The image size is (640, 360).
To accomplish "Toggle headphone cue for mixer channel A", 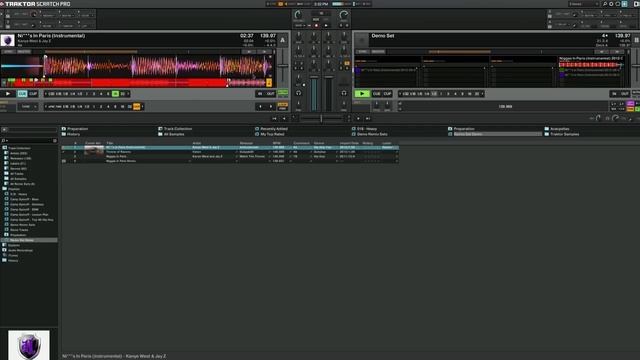I will 298,93.
